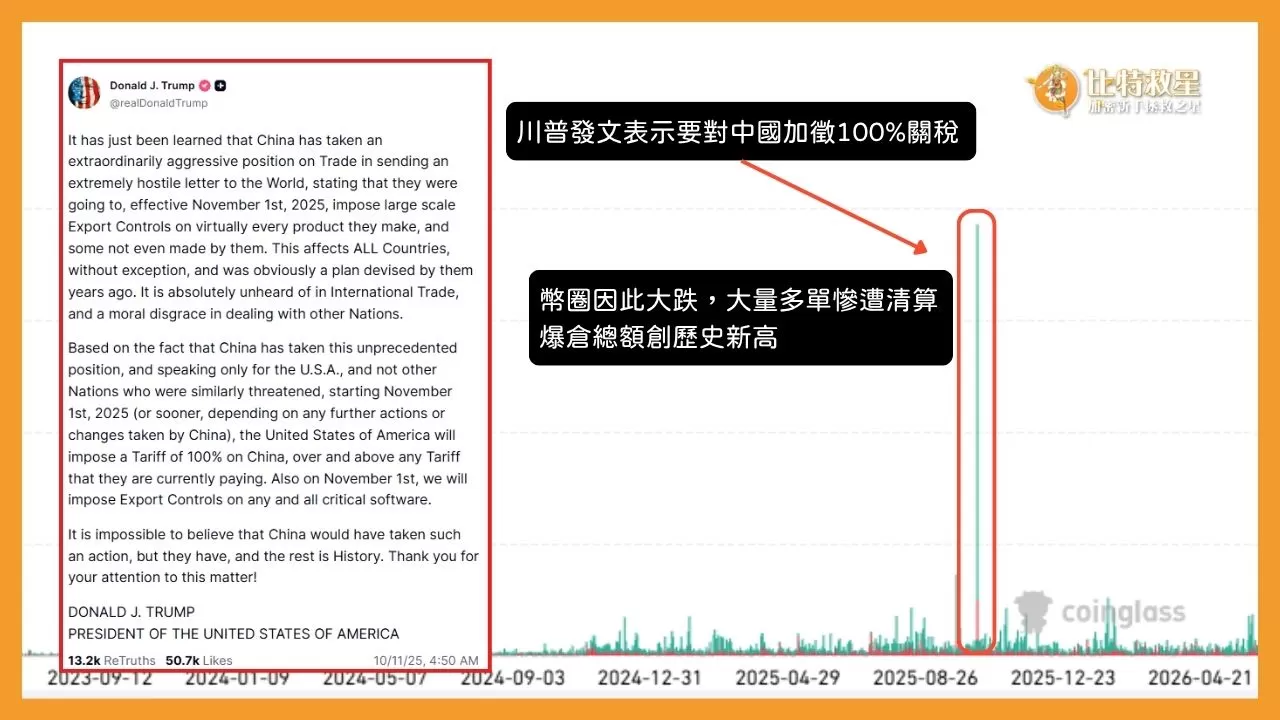The width and height of the screenshot is (1280, 720).
Task: Click the 2024-09-03 axis date label
Action: pyautogui.click(x=512, y=678)
